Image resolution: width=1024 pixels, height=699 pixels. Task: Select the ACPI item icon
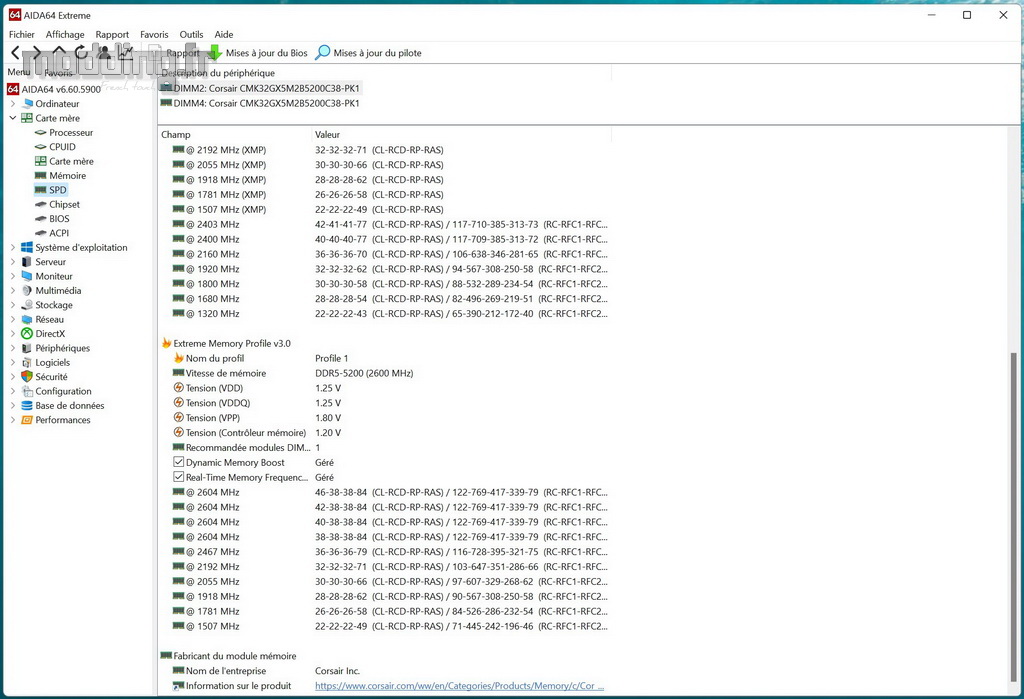[40, 233]
